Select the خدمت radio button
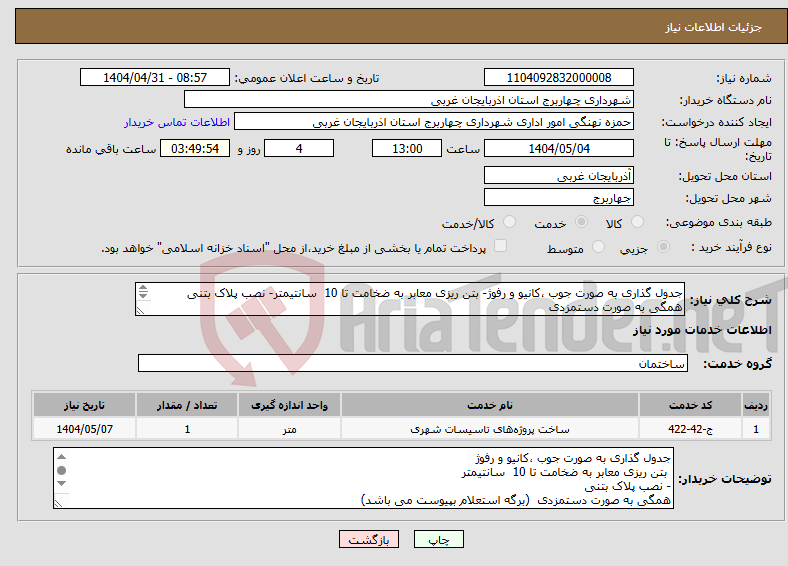 (x=581, y=222)
